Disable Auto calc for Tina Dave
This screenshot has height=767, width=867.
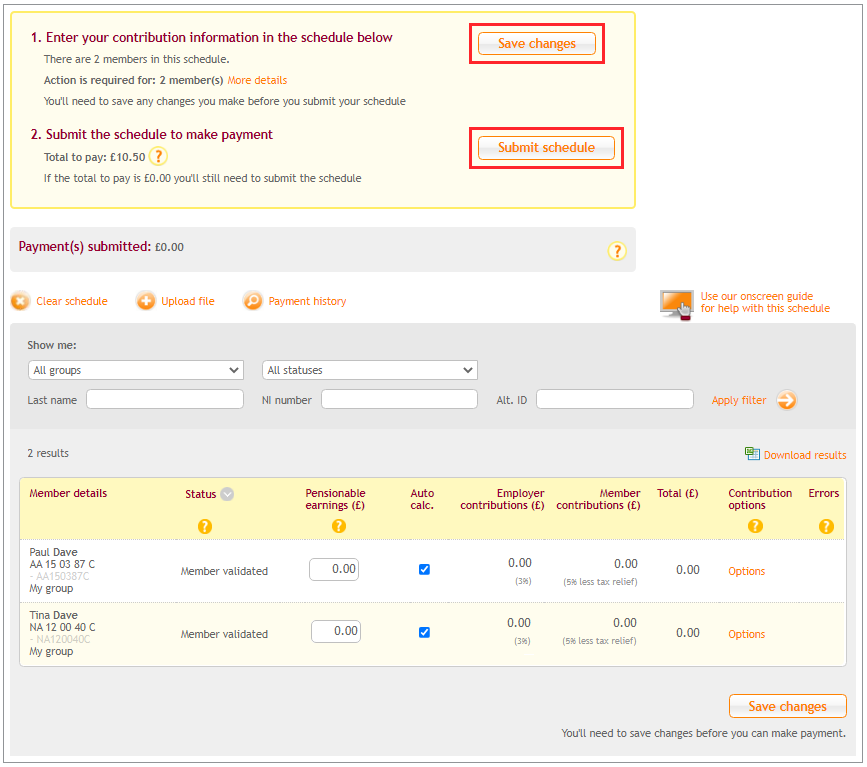click(x=424, y=631)
